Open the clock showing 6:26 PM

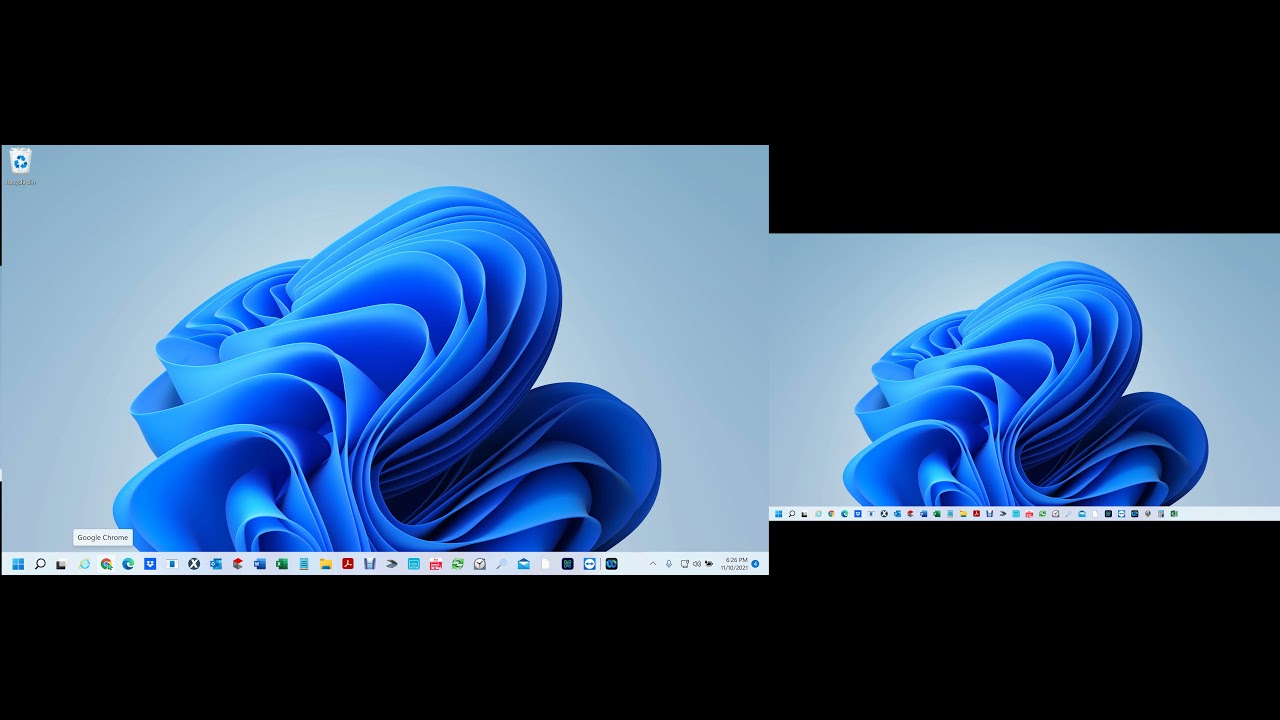(x=735, y=564)
